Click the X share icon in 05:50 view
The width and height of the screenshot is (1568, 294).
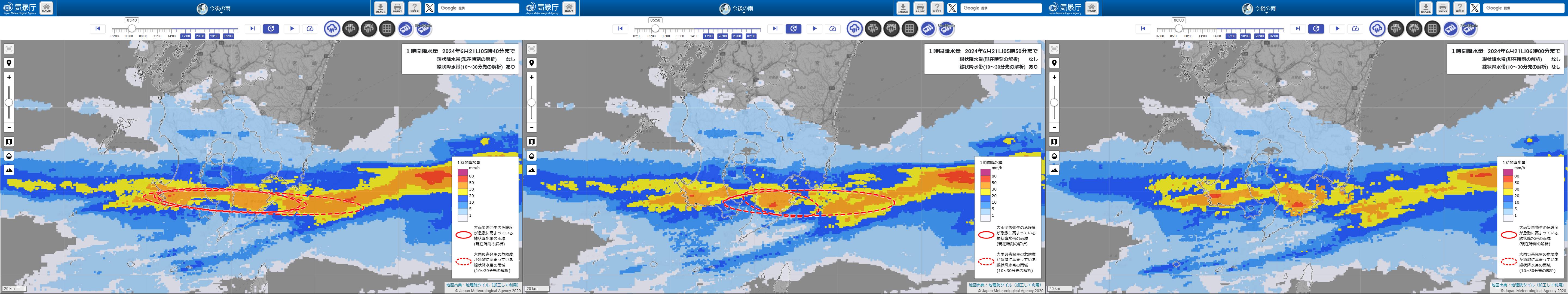pyautogui.click(x=952, y=8)
